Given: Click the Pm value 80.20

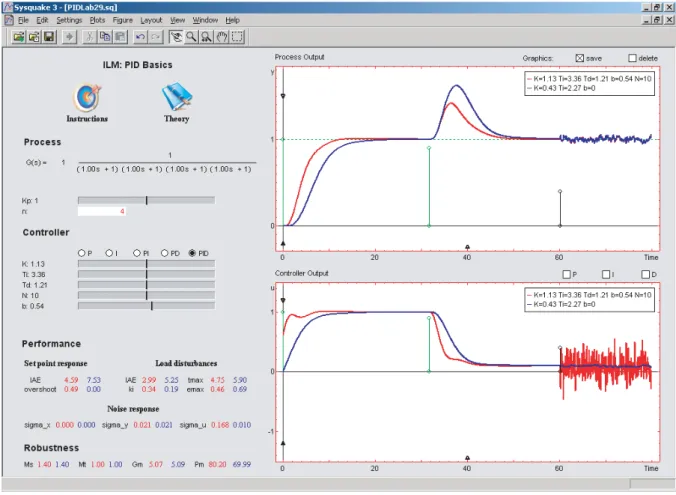Looking at the screenshot, I should coord(217,464).
